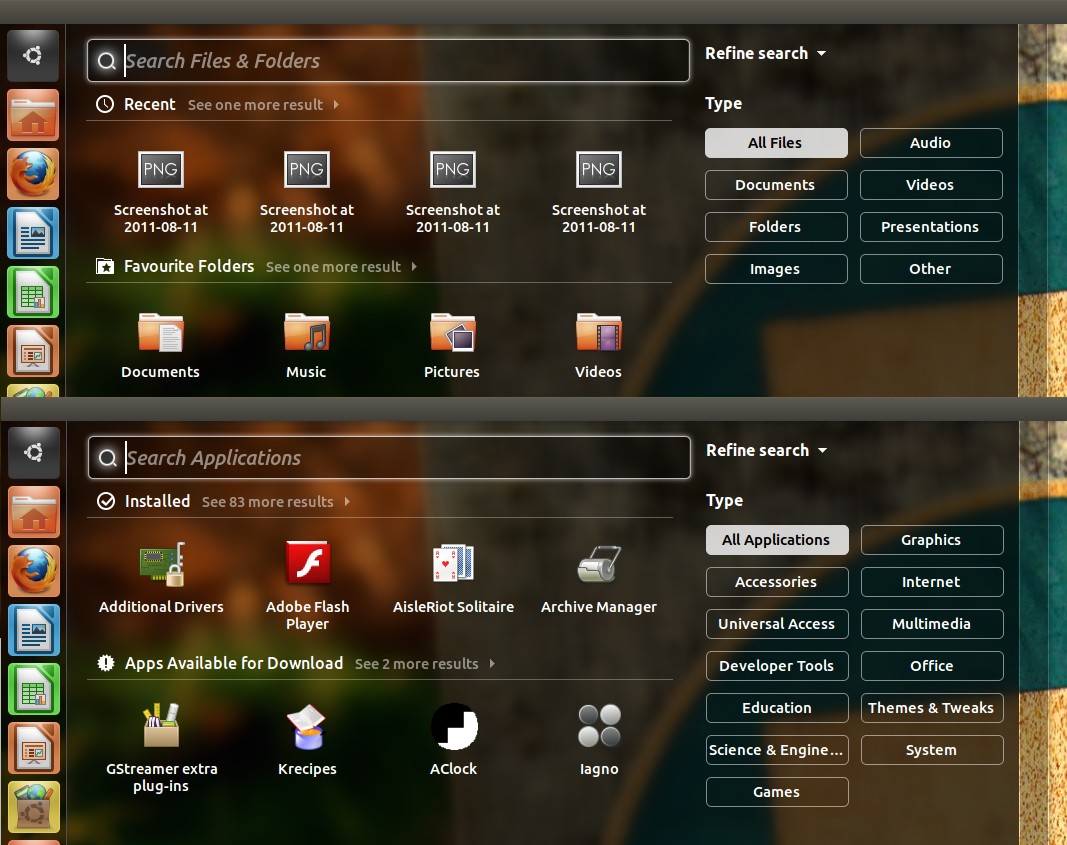Focus the Search Applications field
This screenshot has width=1067, height=845.
coord(389,458)
